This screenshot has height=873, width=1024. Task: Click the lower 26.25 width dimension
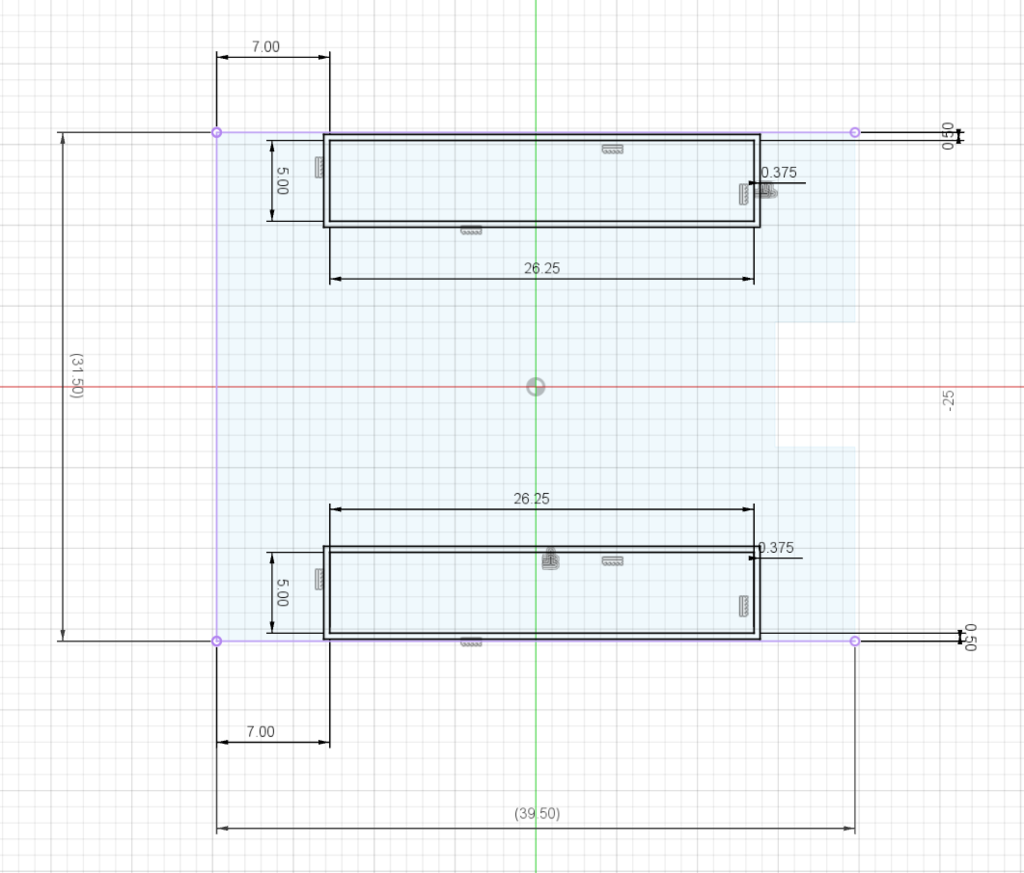click(532, 499)
